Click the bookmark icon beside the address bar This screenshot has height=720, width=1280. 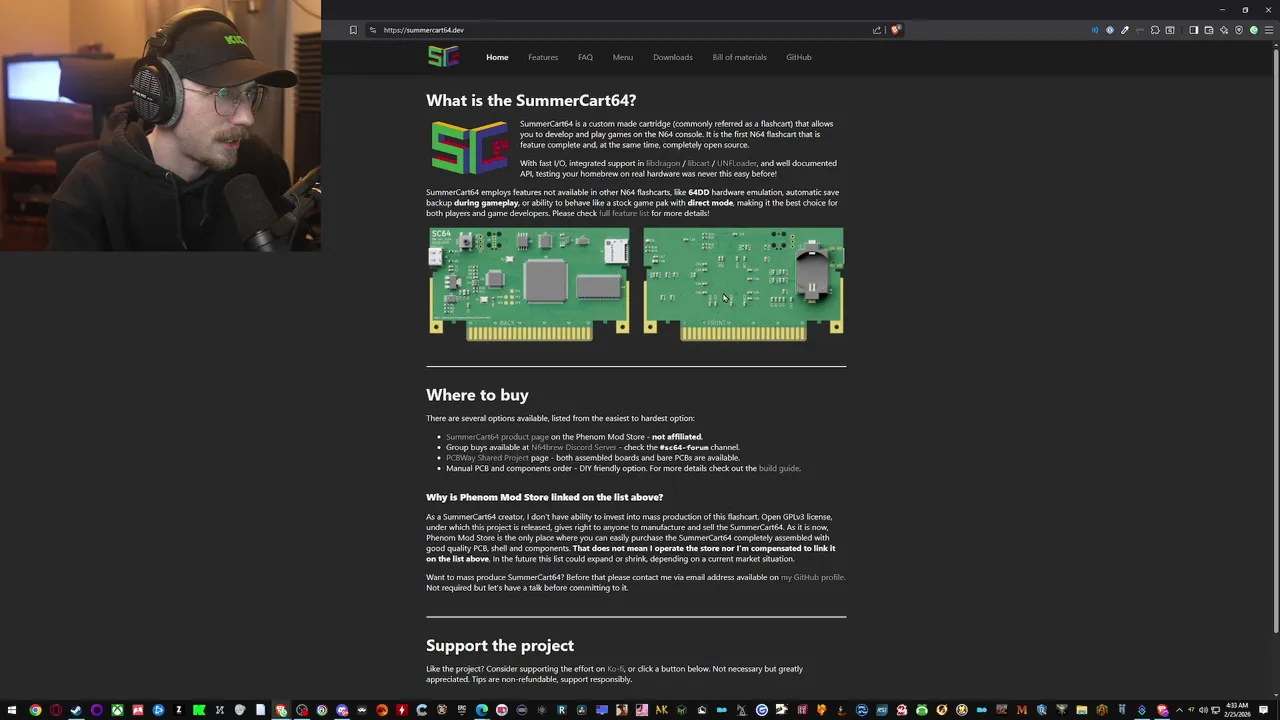point(353,30)
